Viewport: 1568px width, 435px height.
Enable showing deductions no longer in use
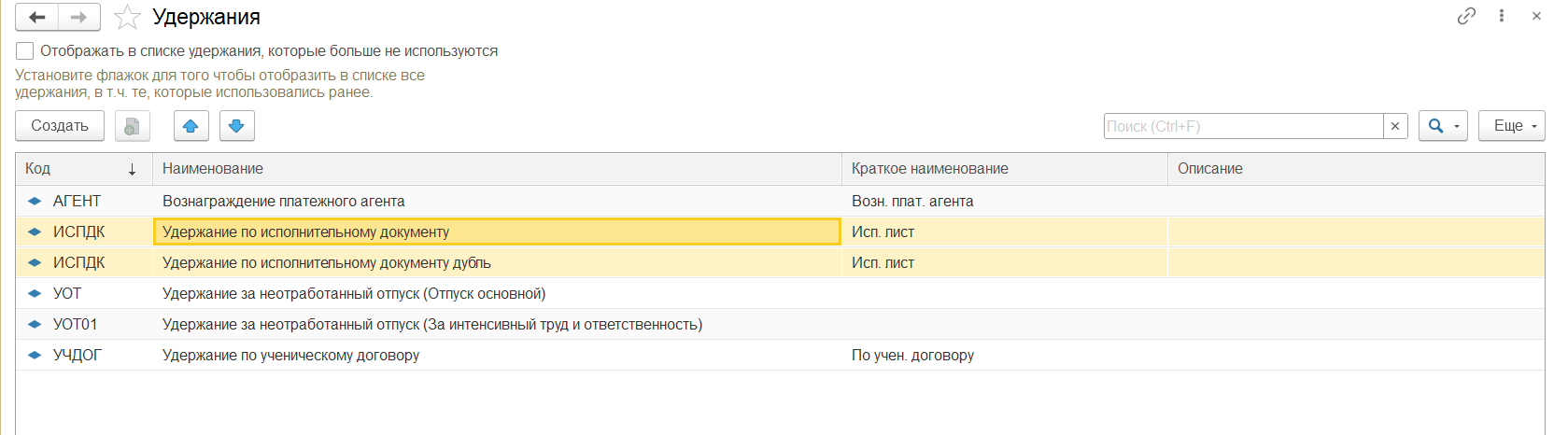(x=25, y=51)
